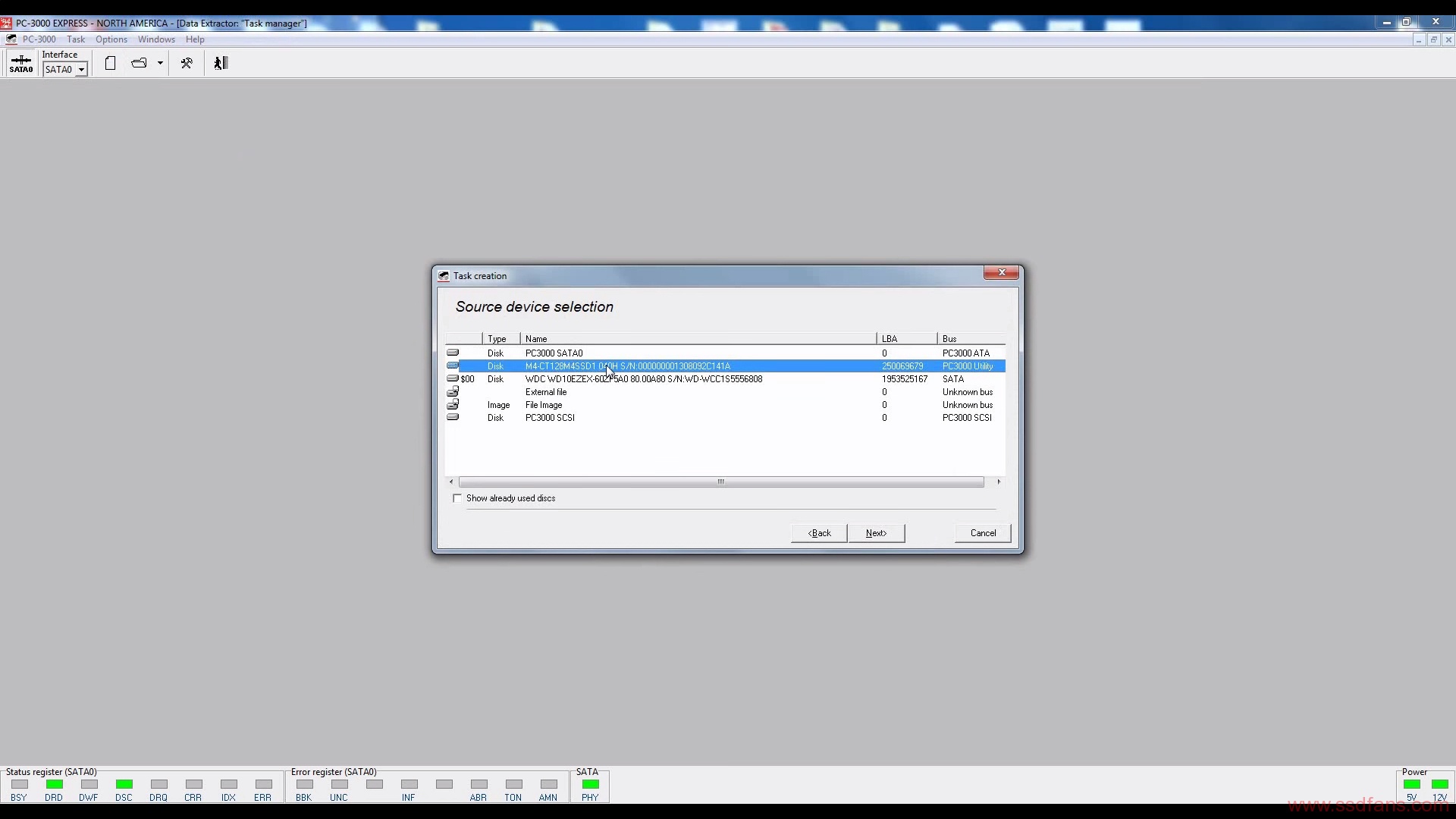Select the PC3000 SATA0 disk row

pos(725,353)
